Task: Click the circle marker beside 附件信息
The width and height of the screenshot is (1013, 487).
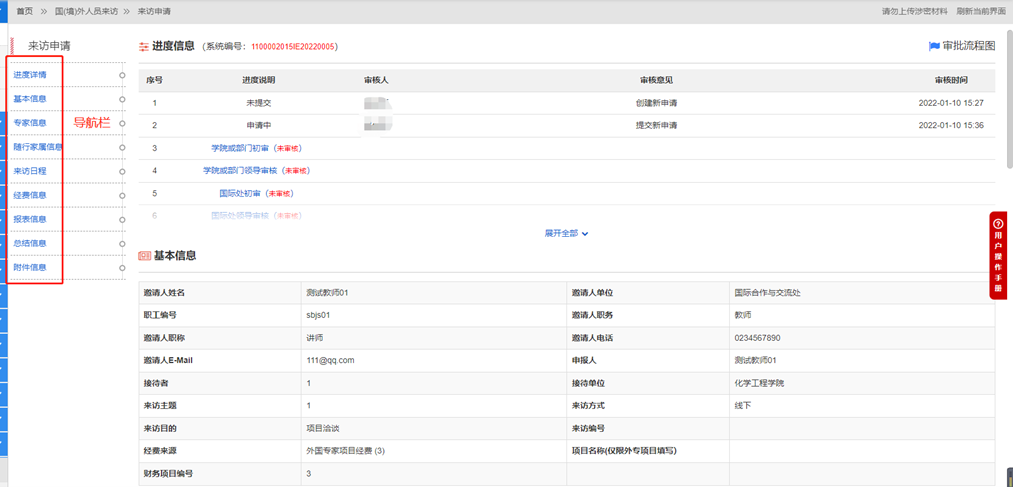Action: pos(122,268)
